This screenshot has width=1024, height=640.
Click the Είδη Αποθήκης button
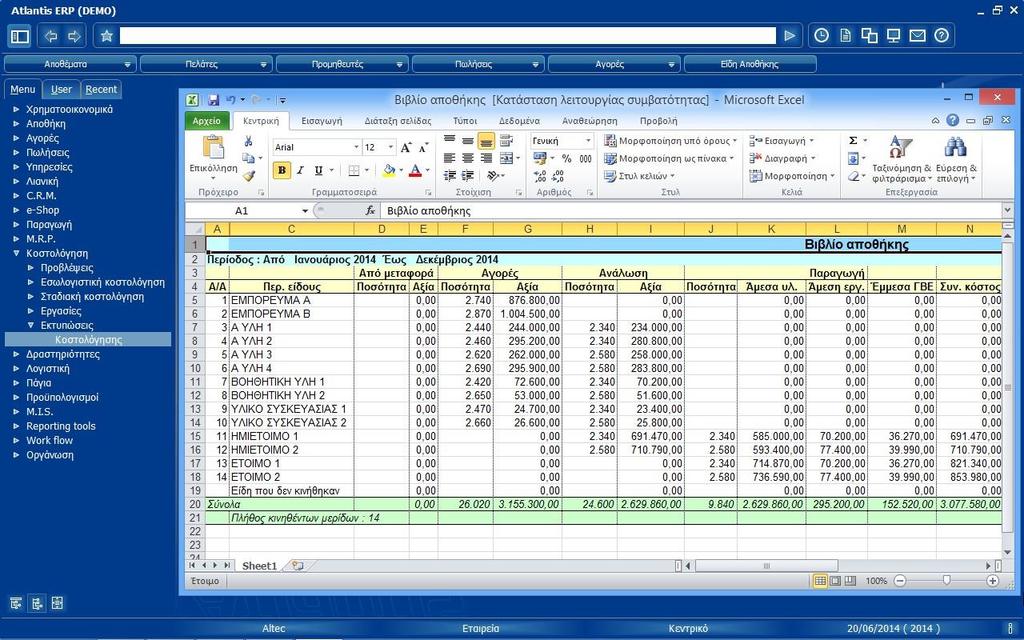pos(750,64)
